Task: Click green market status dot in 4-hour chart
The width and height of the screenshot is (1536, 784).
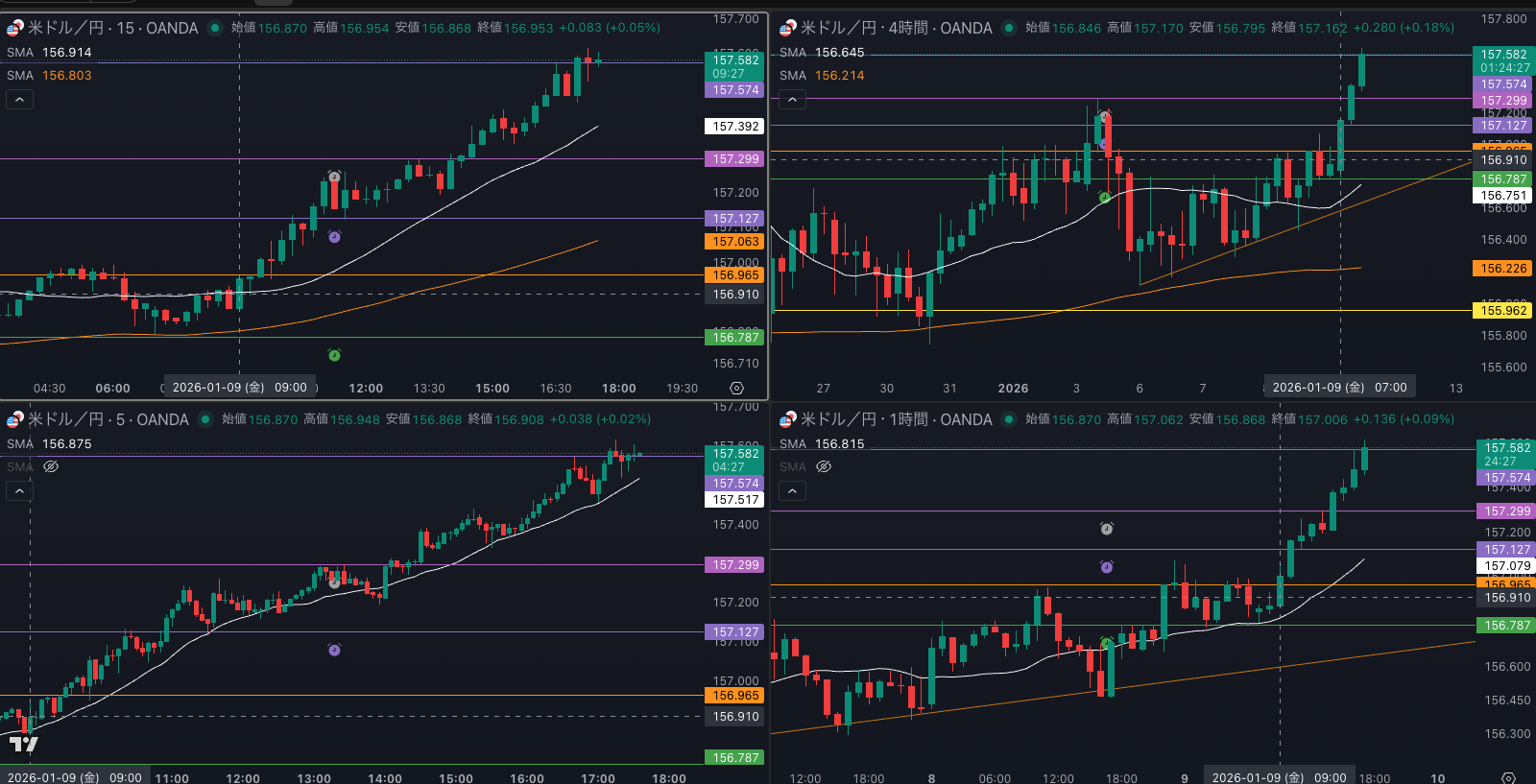Action: (x=1009, y=28)
